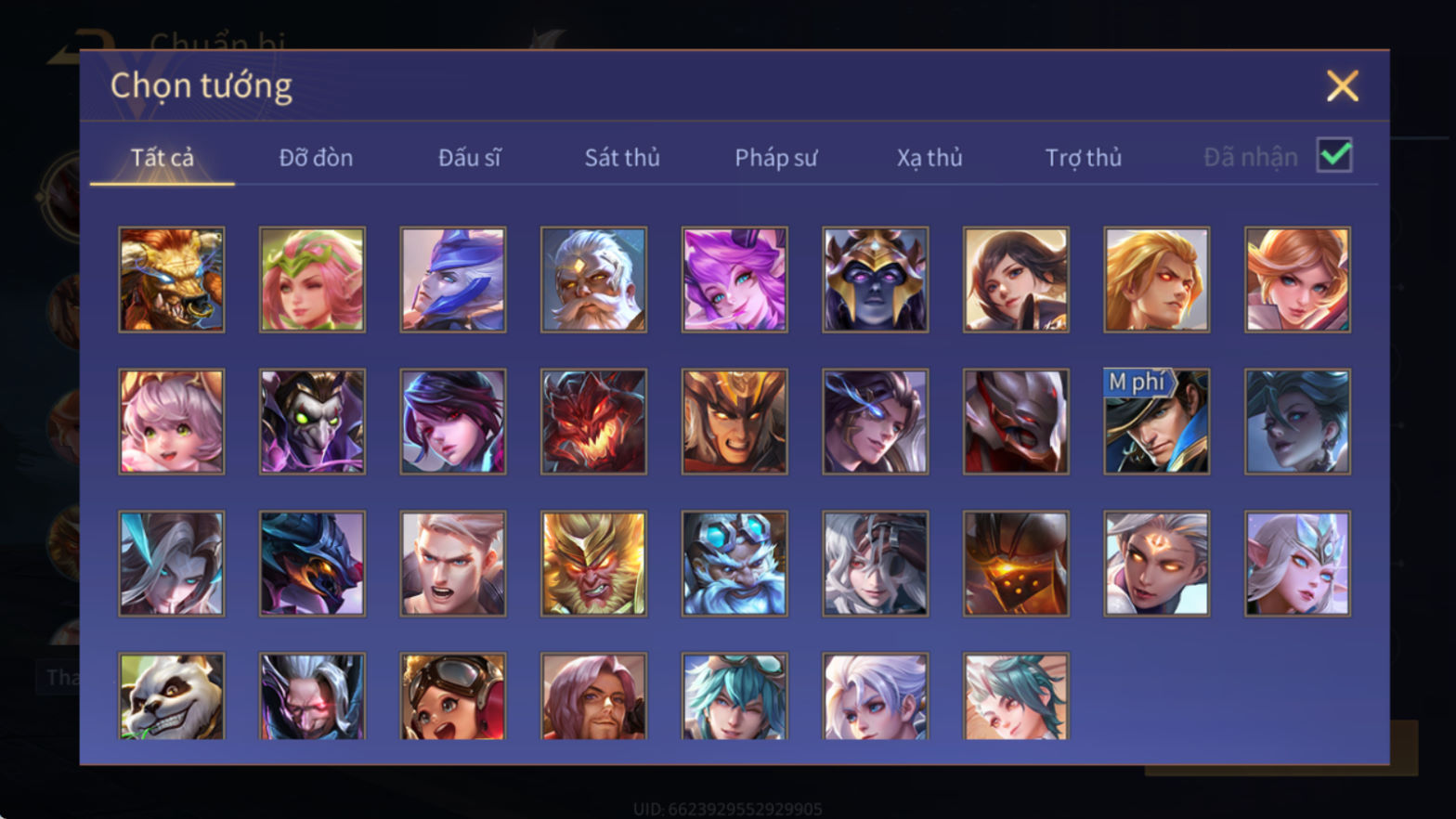
Task: Choose the girl with aviator goggles hero
Action: [x=453, y=696]
